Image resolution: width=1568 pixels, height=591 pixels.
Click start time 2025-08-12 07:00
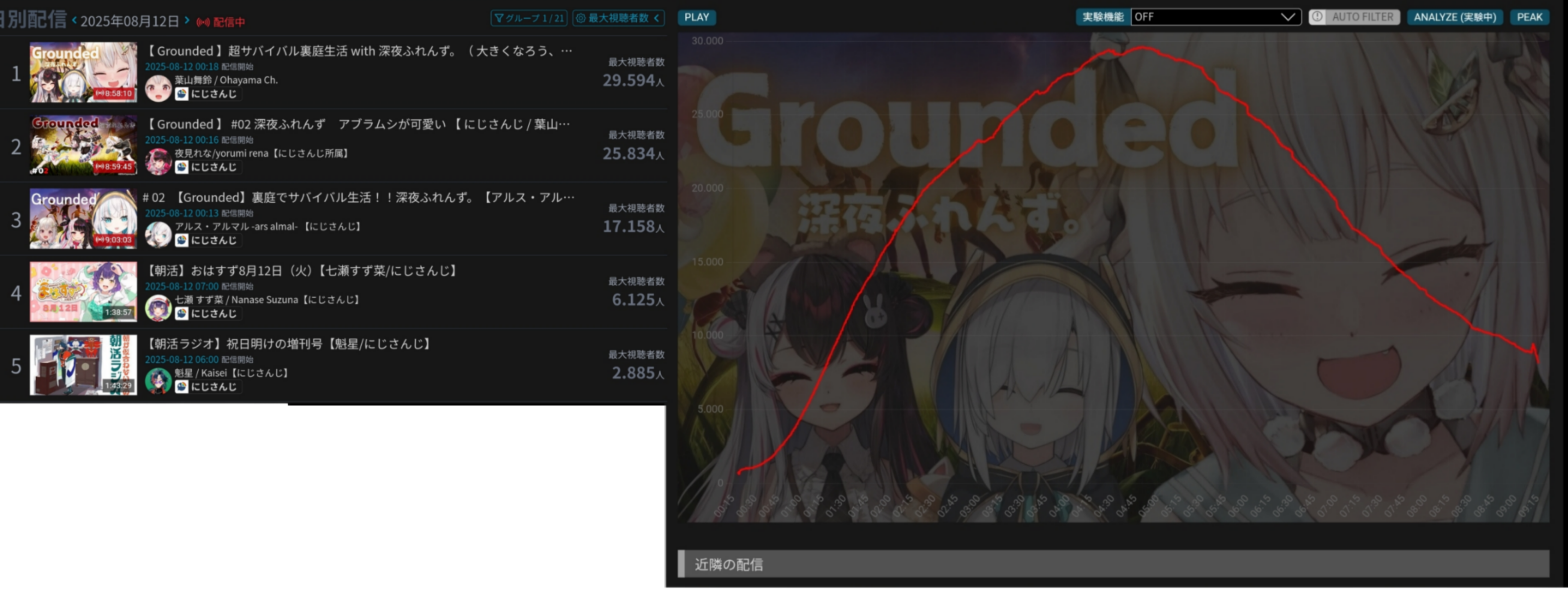point(181,286)
